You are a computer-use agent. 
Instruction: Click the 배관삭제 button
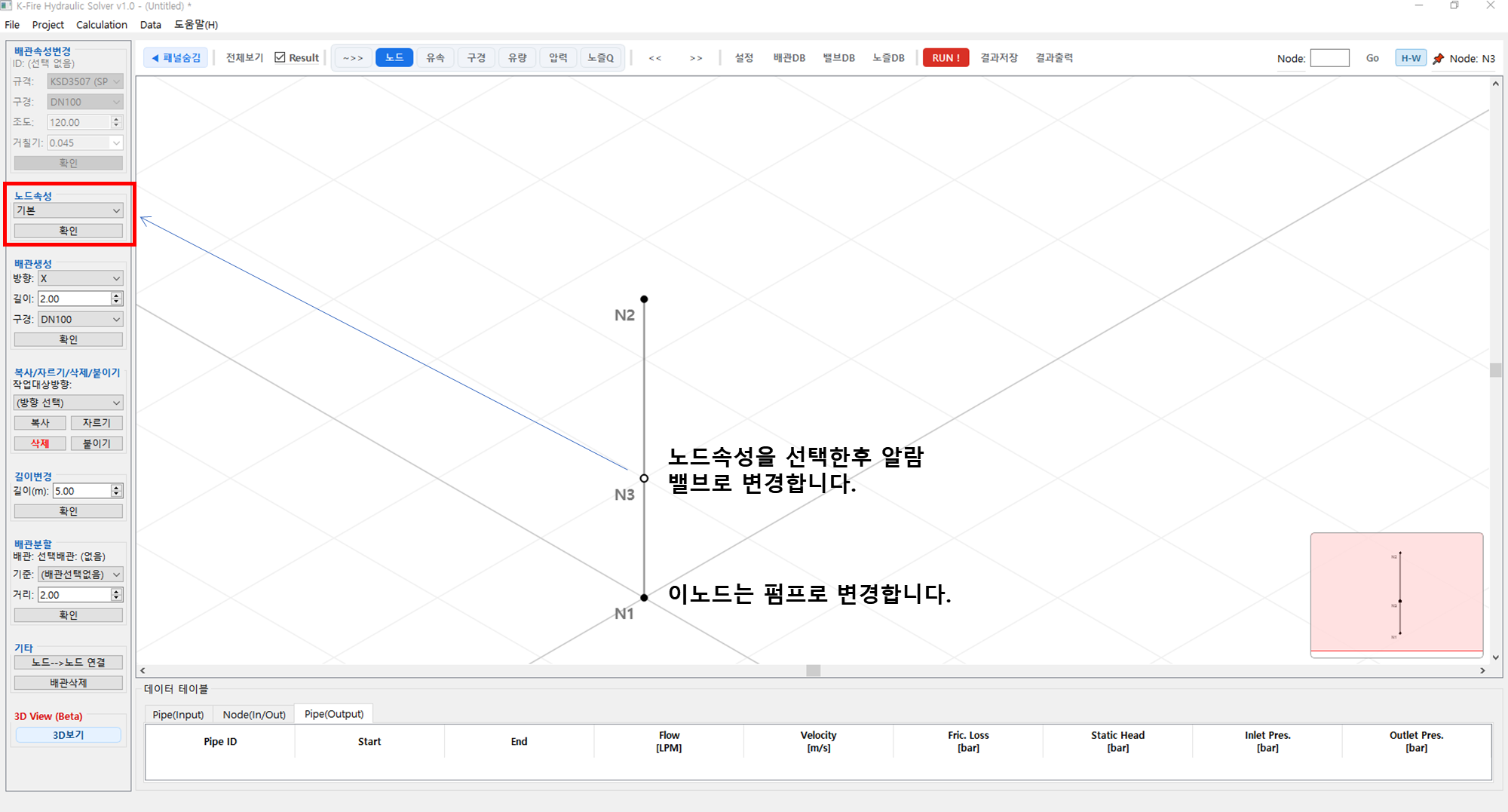tap(69, 683)
